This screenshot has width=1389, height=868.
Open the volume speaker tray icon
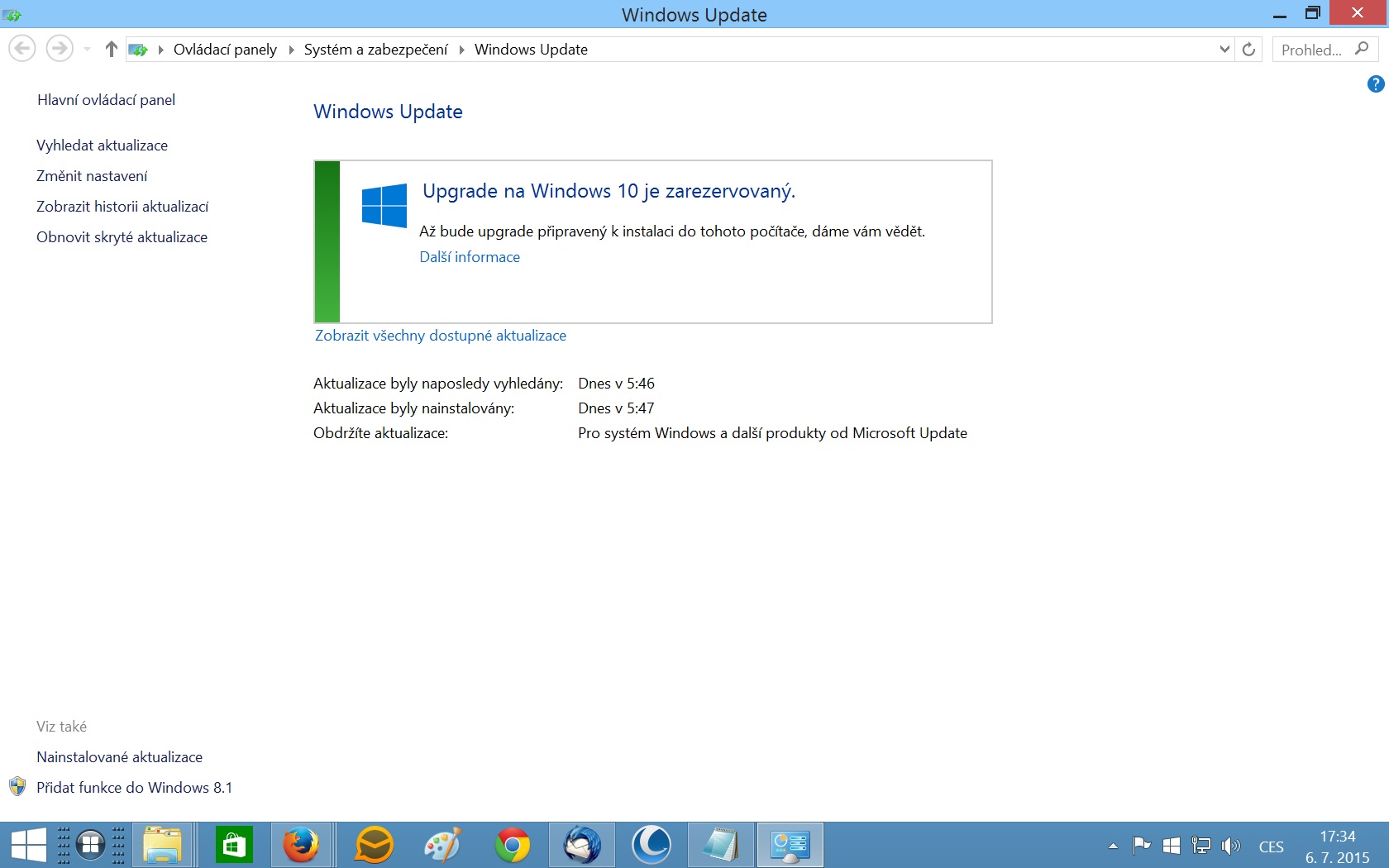(x=1230, y=846)
